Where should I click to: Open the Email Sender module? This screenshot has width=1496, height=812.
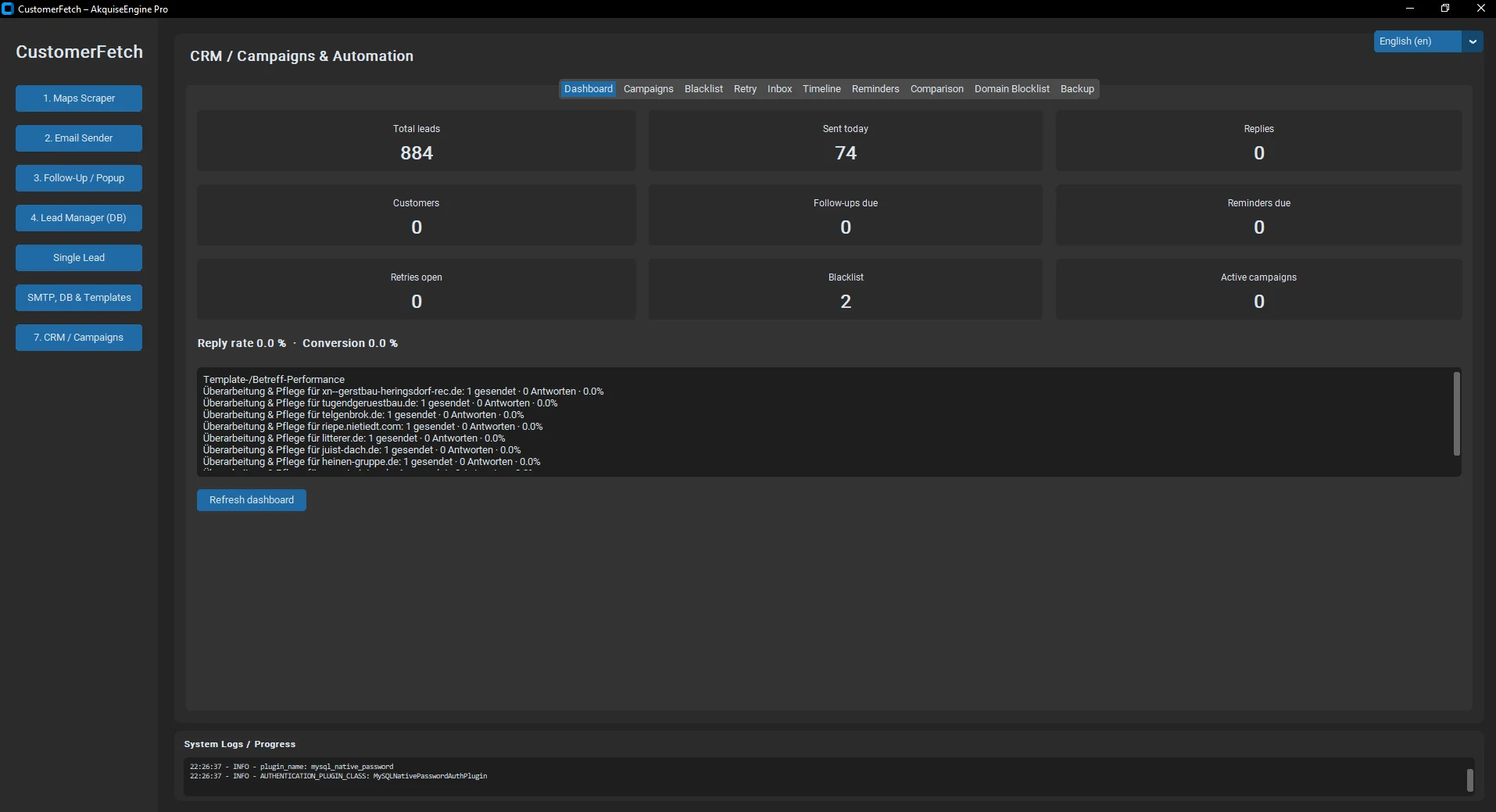tap(79, 138)
